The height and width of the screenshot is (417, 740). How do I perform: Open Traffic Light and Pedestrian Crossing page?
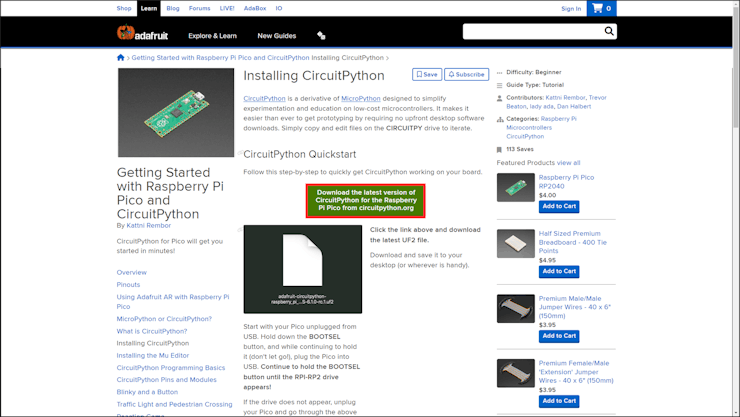click(x=175, y=404)
